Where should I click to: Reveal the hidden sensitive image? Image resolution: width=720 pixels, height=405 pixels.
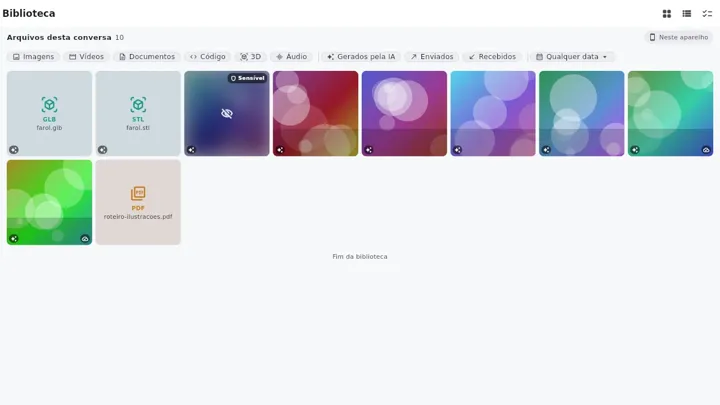pyautogui.click(x=227, y=113)
